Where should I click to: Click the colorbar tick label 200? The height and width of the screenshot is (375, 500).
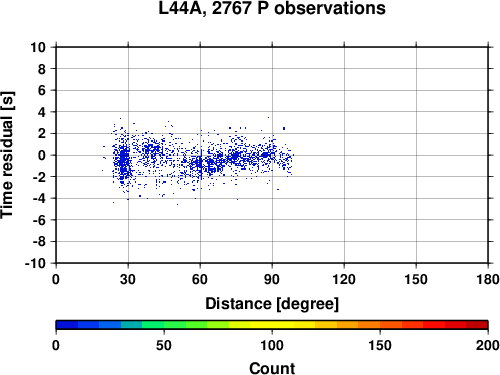click(487, 345)
